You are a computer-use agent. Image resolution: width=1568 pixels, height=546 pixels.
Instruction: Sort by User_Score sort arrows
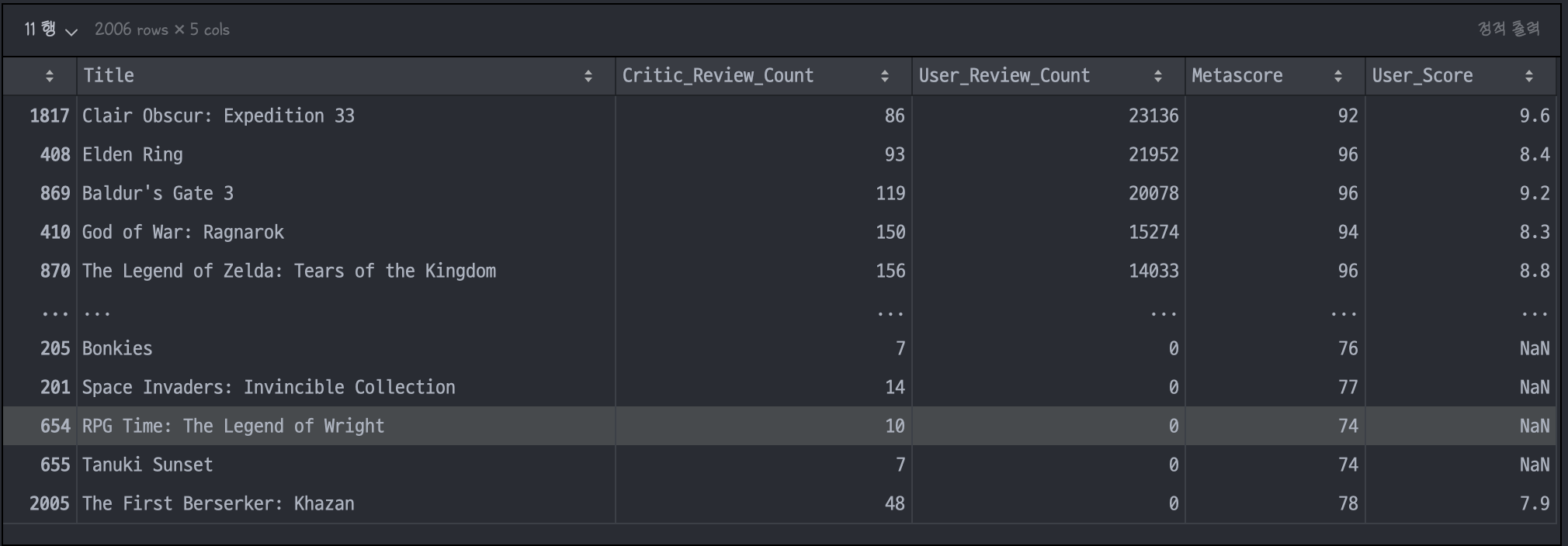pyautogui.click(x=1528, y=75)
